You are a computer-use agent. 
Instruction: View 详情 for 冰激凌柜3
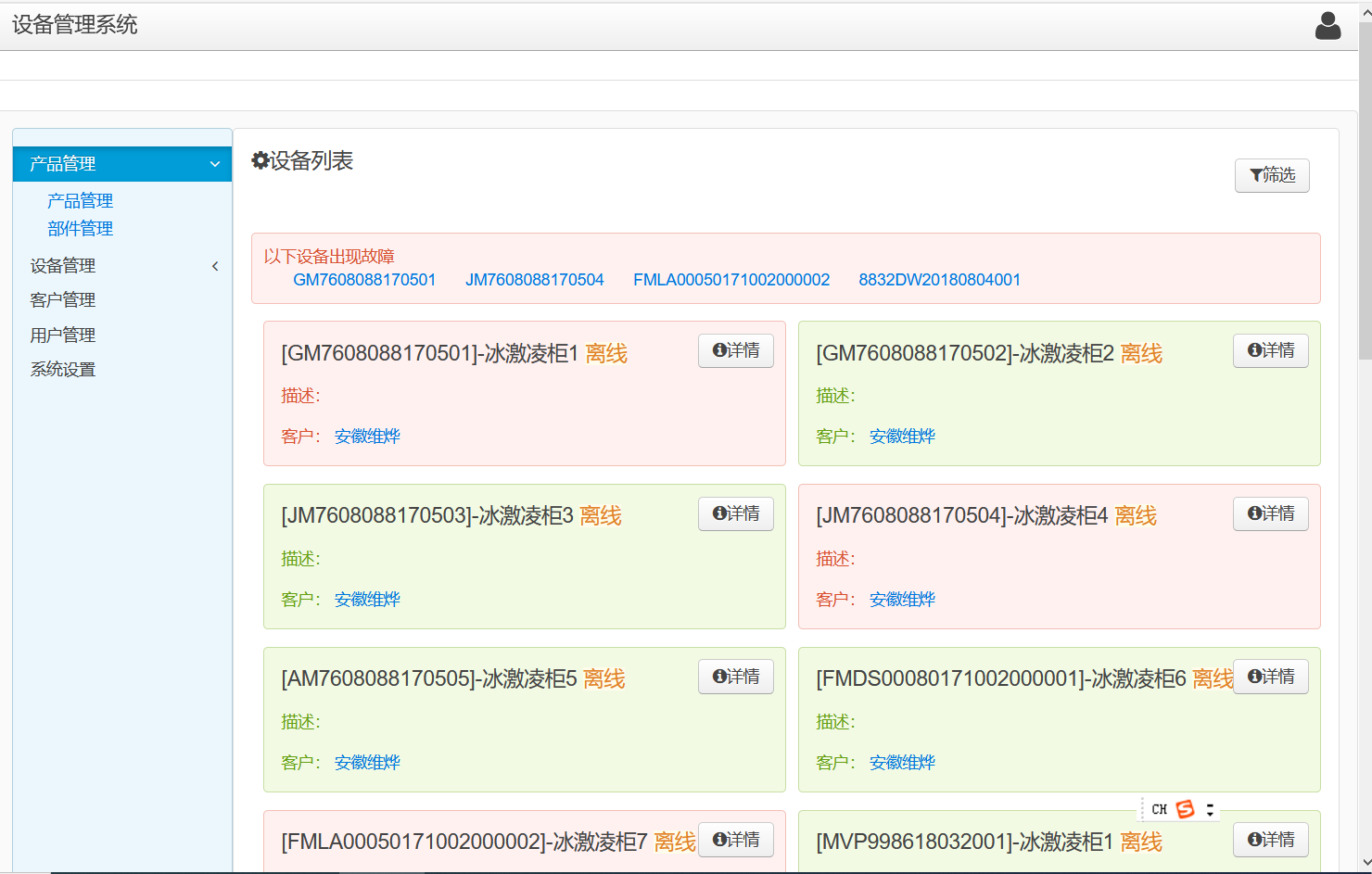point(736,513)
